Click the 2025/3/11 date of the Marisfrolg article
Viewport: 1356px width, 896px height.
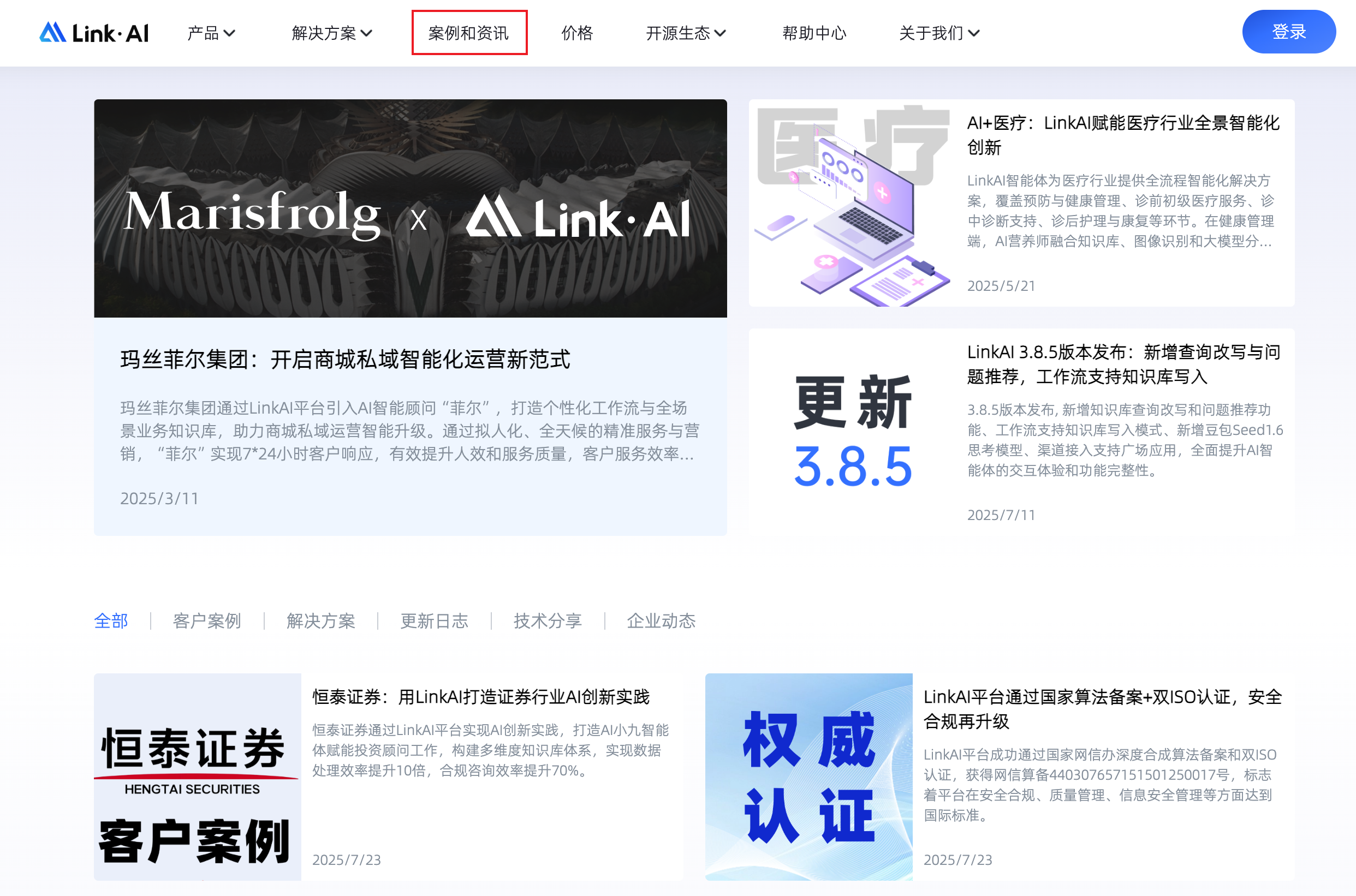tap(159, 499)
